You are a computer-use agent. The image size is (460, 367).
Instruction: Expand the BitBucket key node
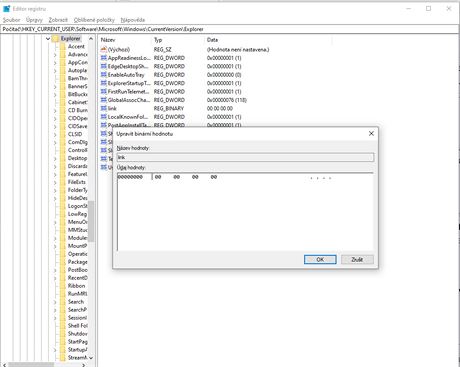click(x=55, y=95)
